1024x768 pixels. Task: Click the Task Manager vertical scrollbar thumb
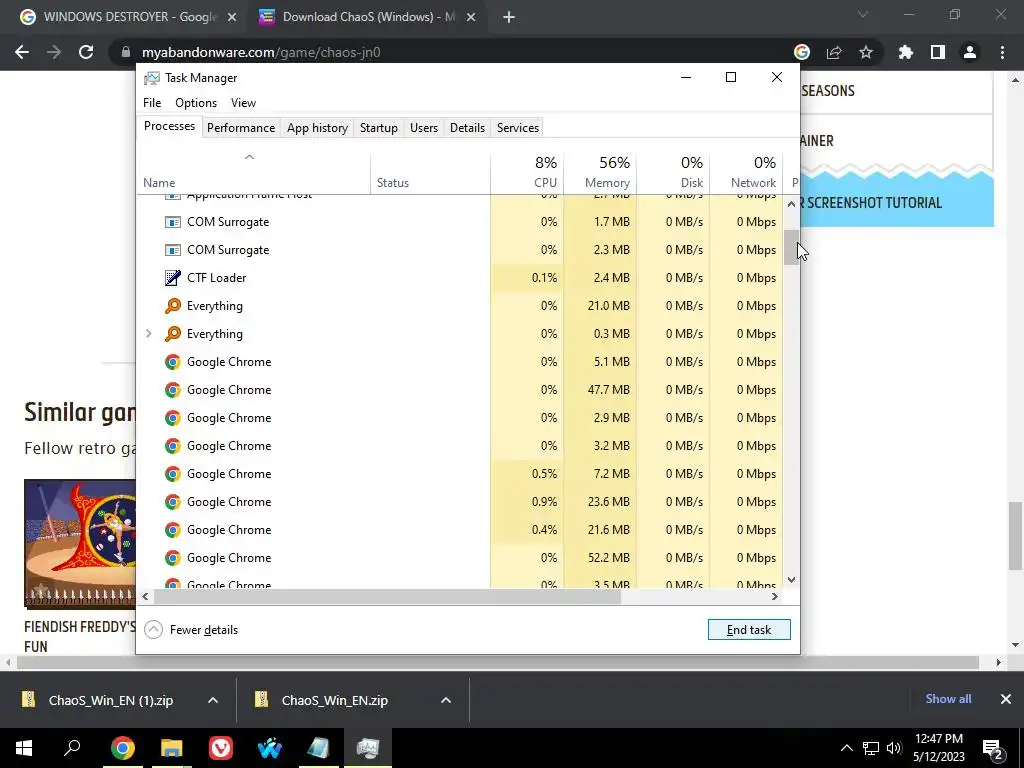point(791,247)
